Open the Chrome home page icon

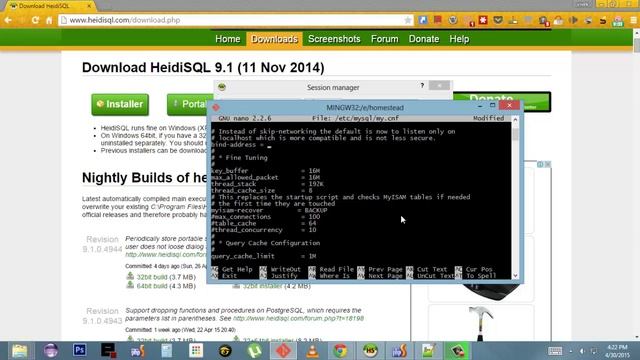point(49,20)
